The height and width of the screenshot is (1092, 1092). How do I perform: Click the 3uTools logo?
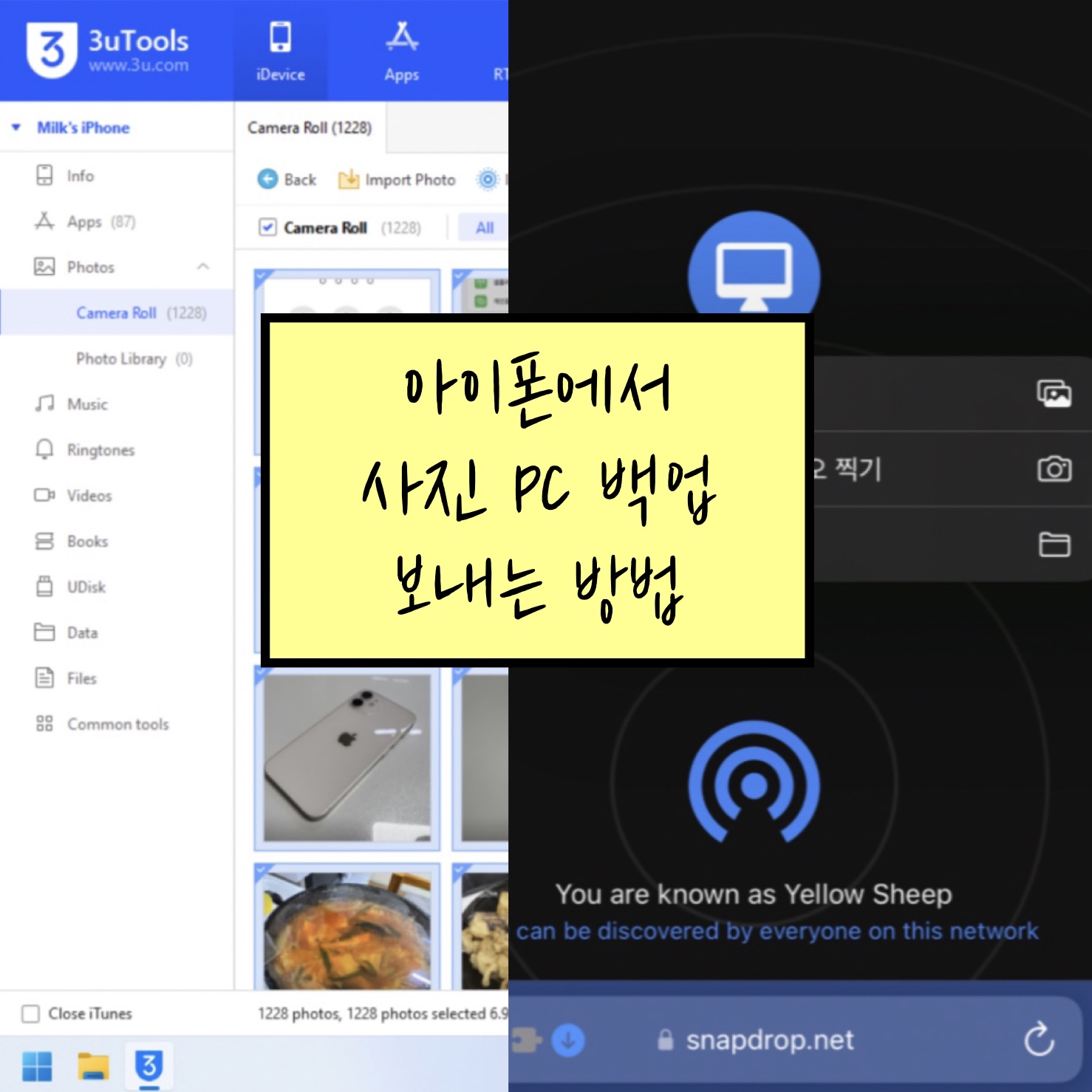[52, 50]
